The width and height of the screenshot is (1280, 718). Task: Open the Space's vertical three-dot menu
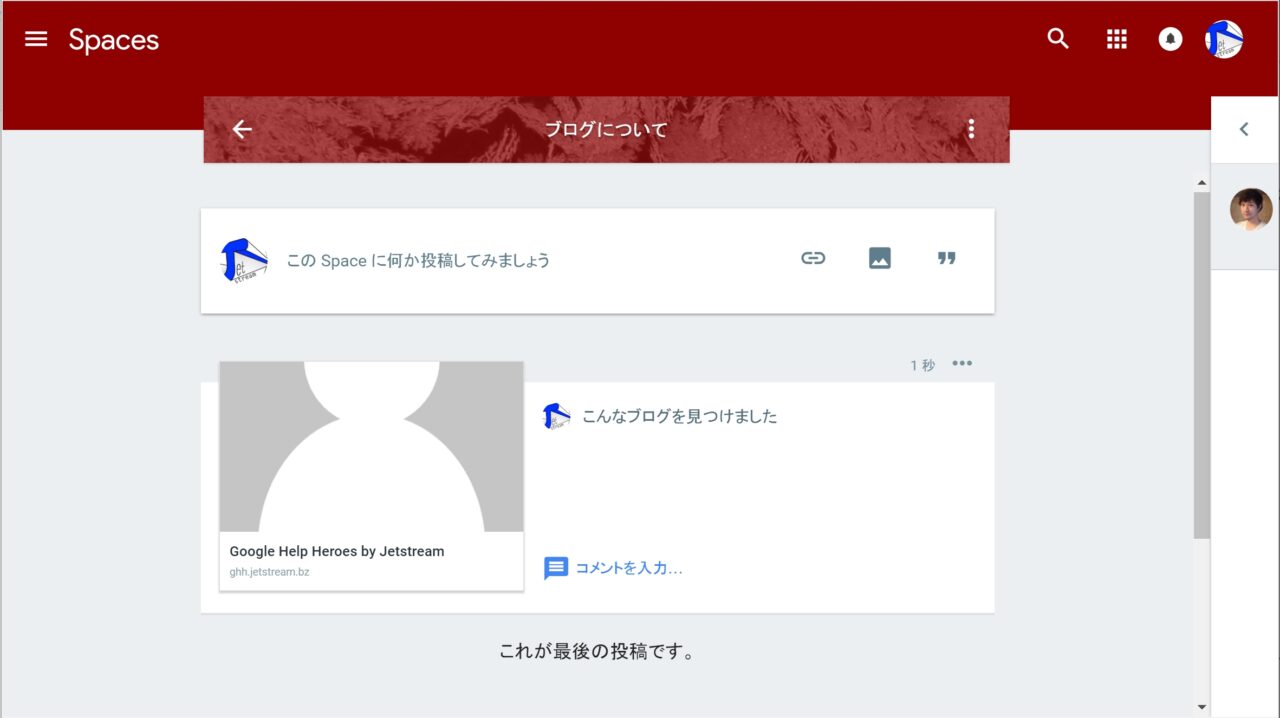(x=970, y=129)
